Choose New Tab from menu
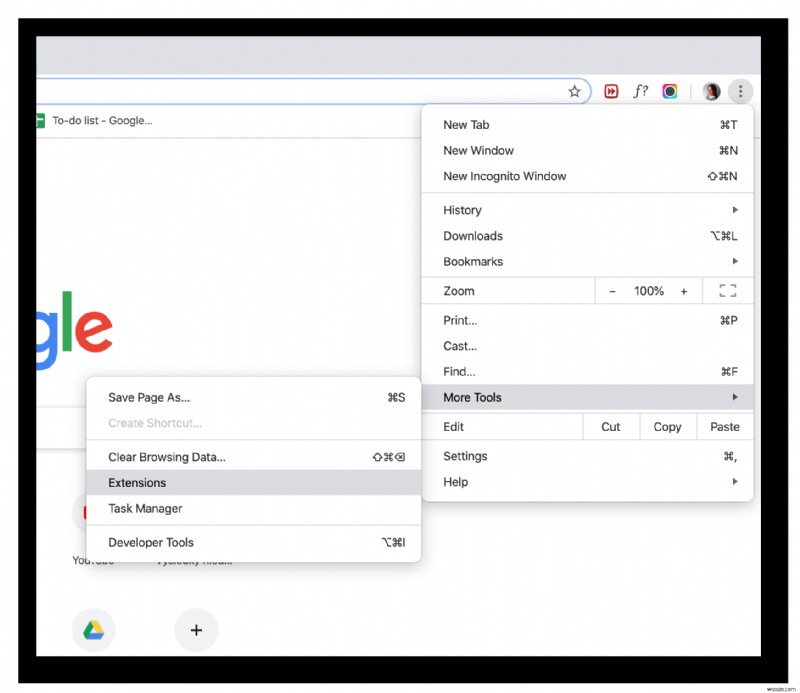The height and width of the screenshot is (693, 800). tap(587, 125)
